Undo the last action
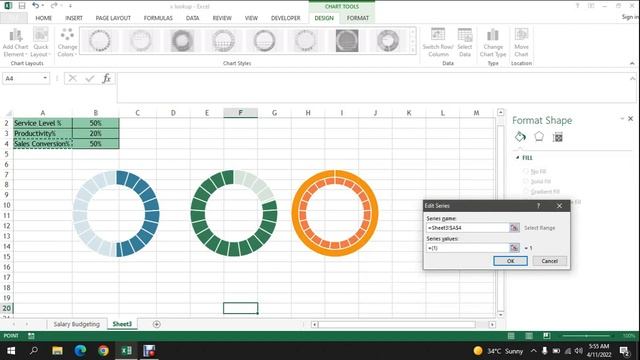 coord(36,6)
